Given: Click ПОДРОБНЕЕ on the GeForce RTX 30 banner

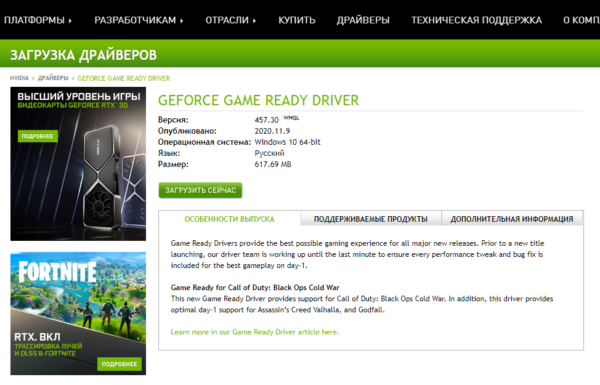Looking at the screenshot, I should [38, 136].
